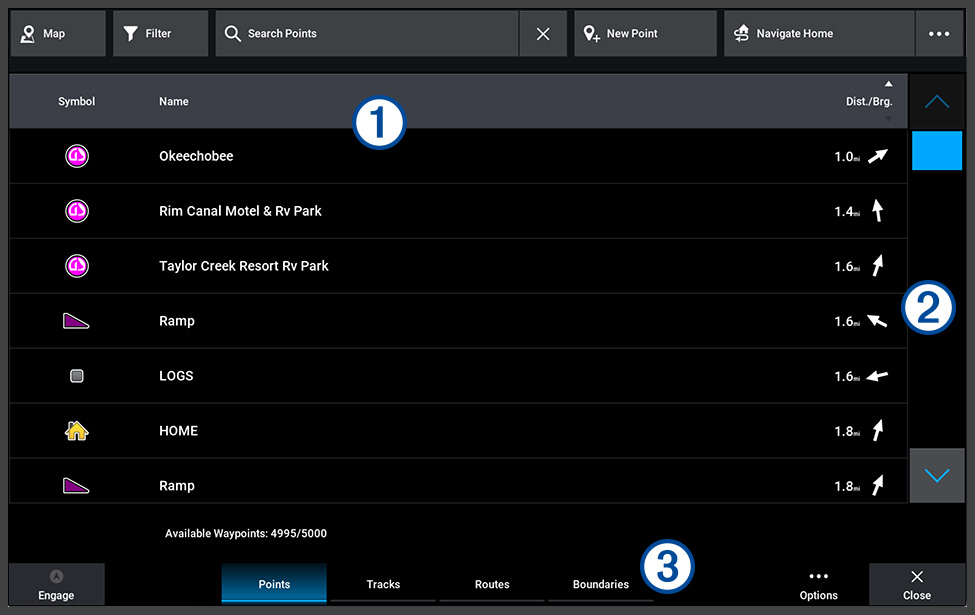This screenshot has height=615, width=975.
Task: Clear search with the X icon
Action: (x=543, y=34)
